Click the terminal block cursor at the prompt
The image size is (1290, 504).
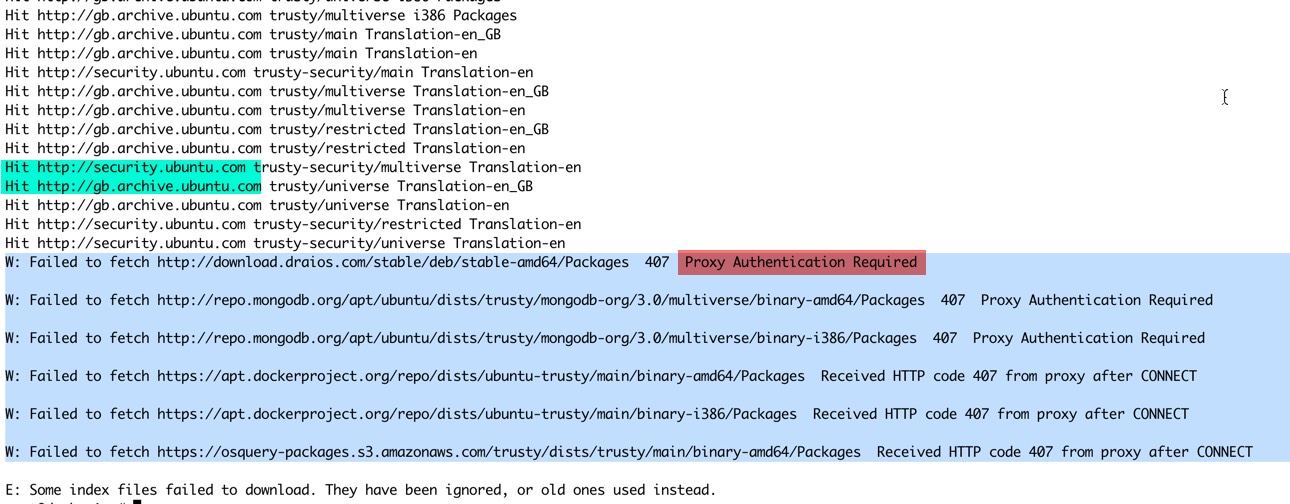(x=137, y=501)
